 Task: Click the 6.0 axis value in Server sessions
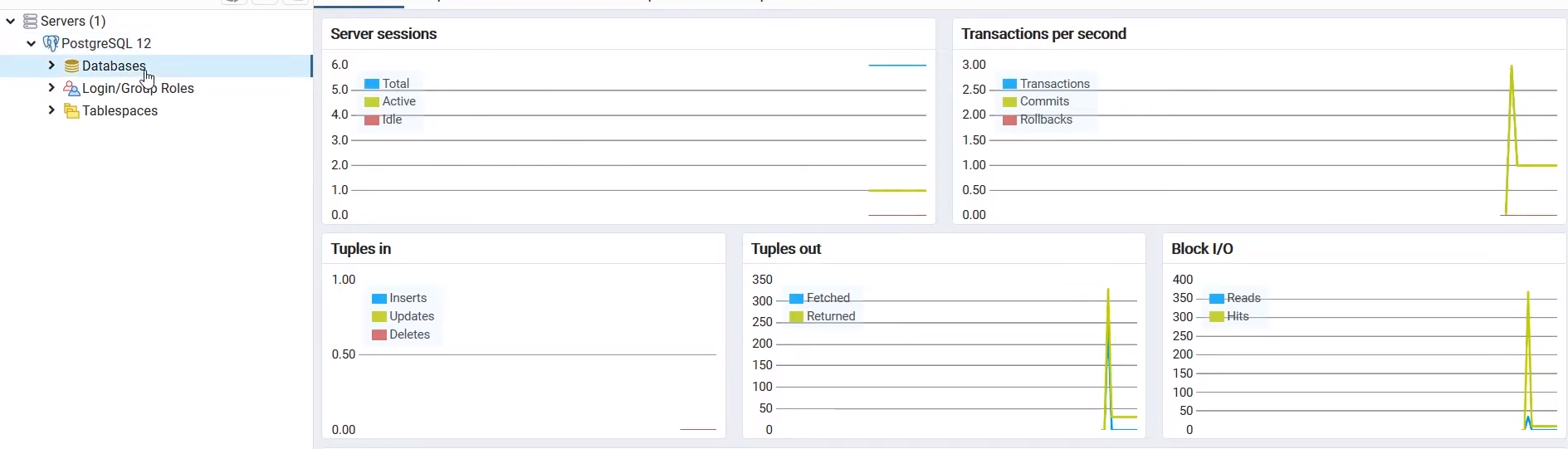(339, 65)
